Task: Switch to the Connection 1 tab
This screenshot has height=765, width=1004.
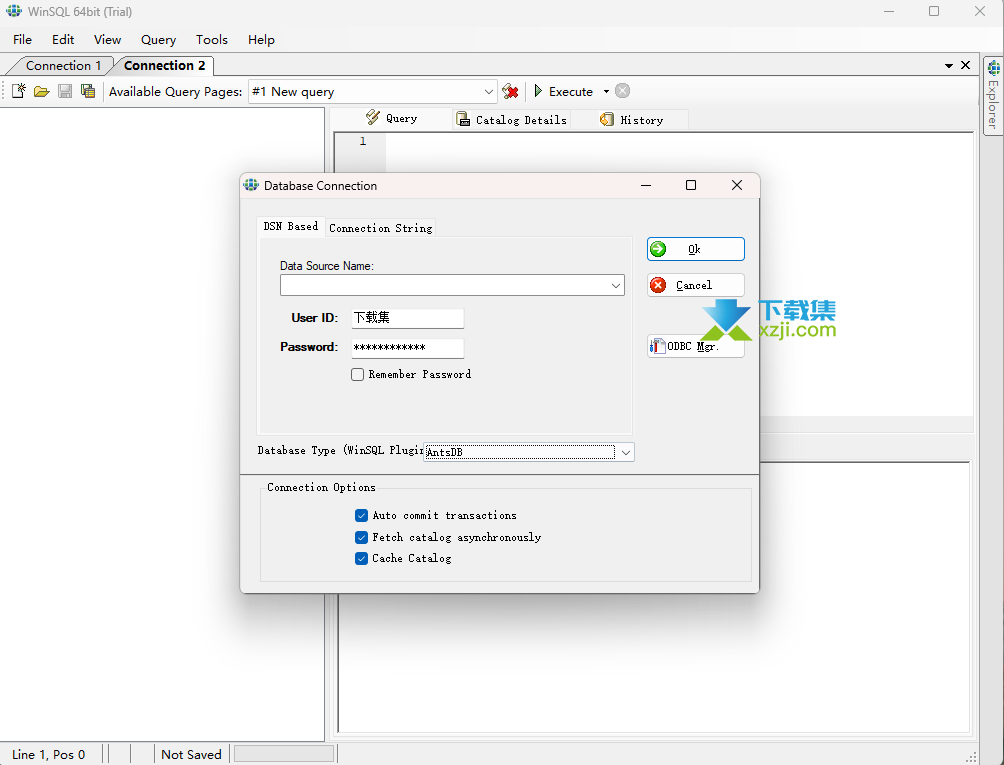Action: 63,66
